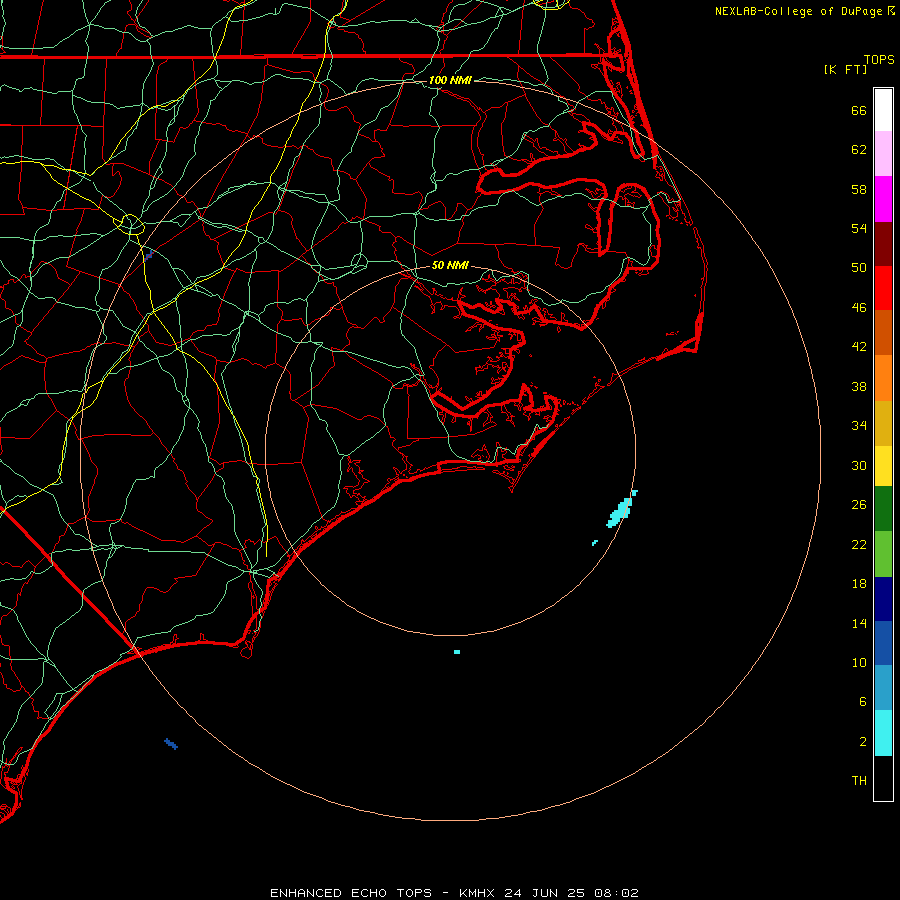Click the small cyan echo south of radar

457,652
